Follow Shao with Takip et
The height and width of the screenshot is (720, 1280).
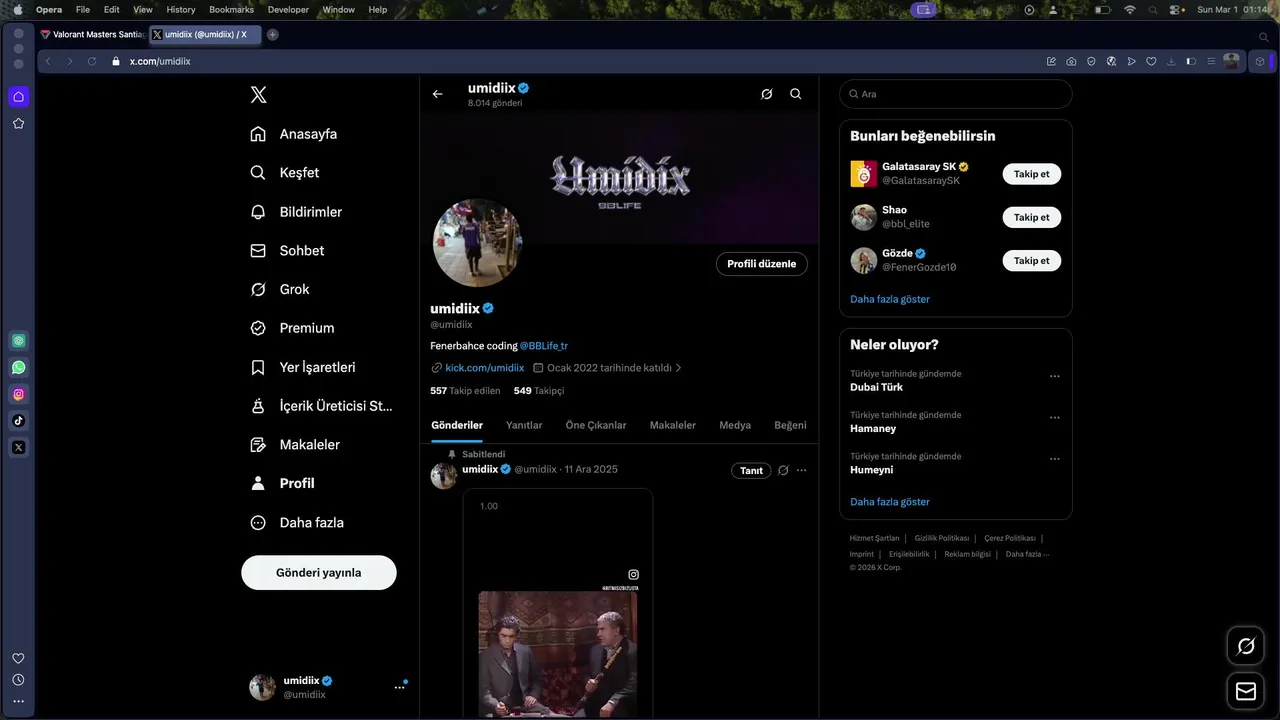point(1031,217)
